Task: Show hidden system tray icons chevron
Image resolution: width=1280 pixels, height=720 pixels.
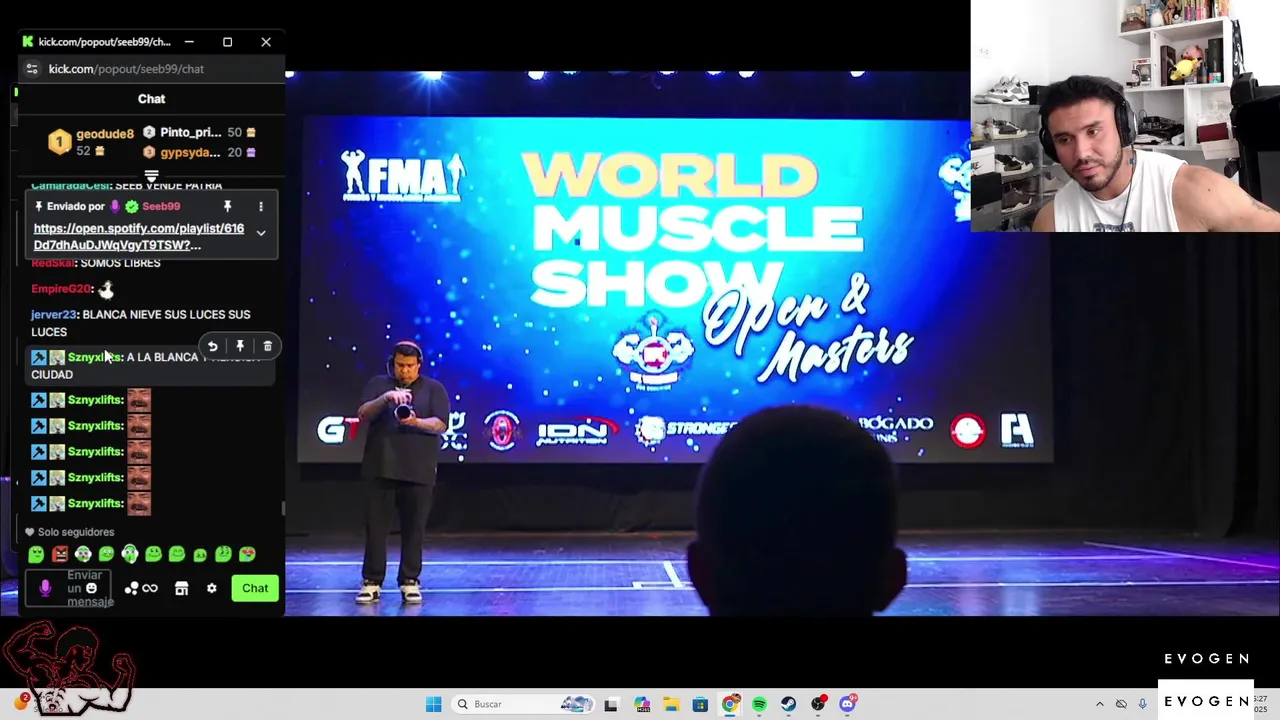Action: [x=1099, y=704]
